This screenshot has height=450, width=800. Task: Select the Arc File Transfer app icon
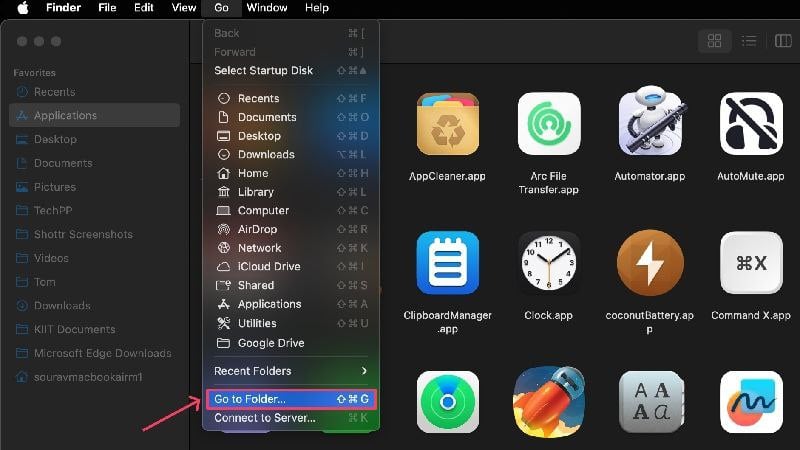[549, 124]
